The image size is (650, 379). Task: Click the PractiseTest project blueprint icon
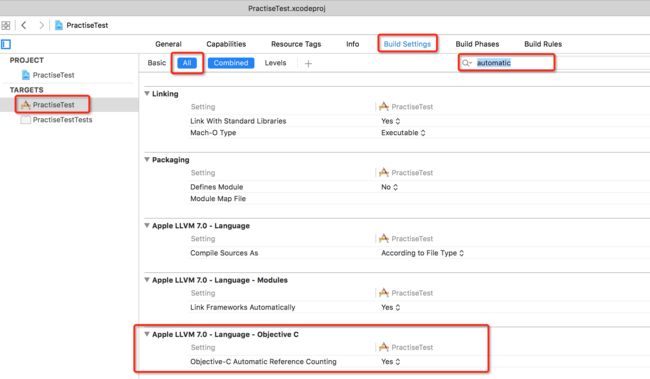point(26,75)
